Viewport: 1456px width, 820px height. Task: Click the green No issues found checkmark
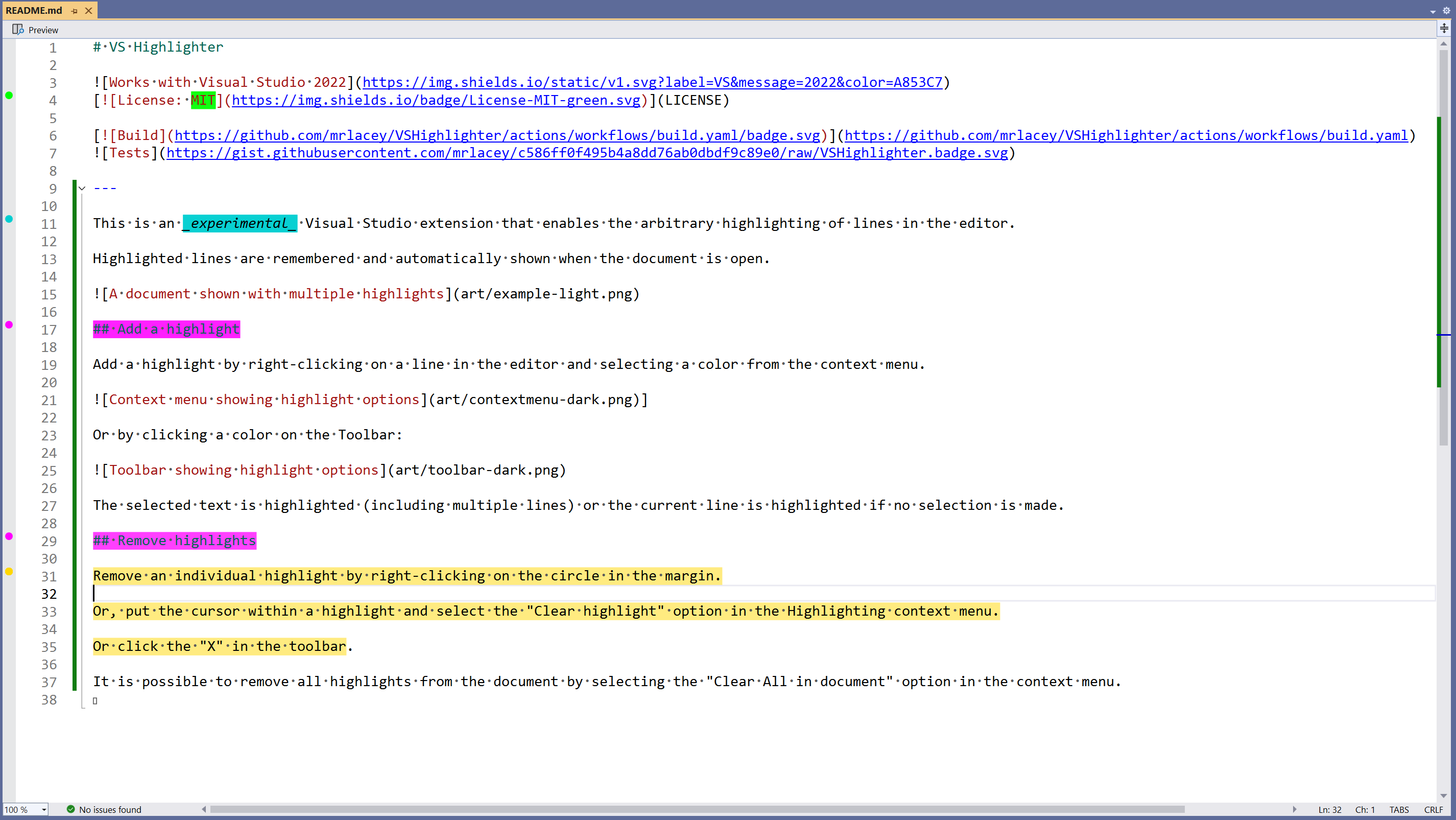point(70,809)
